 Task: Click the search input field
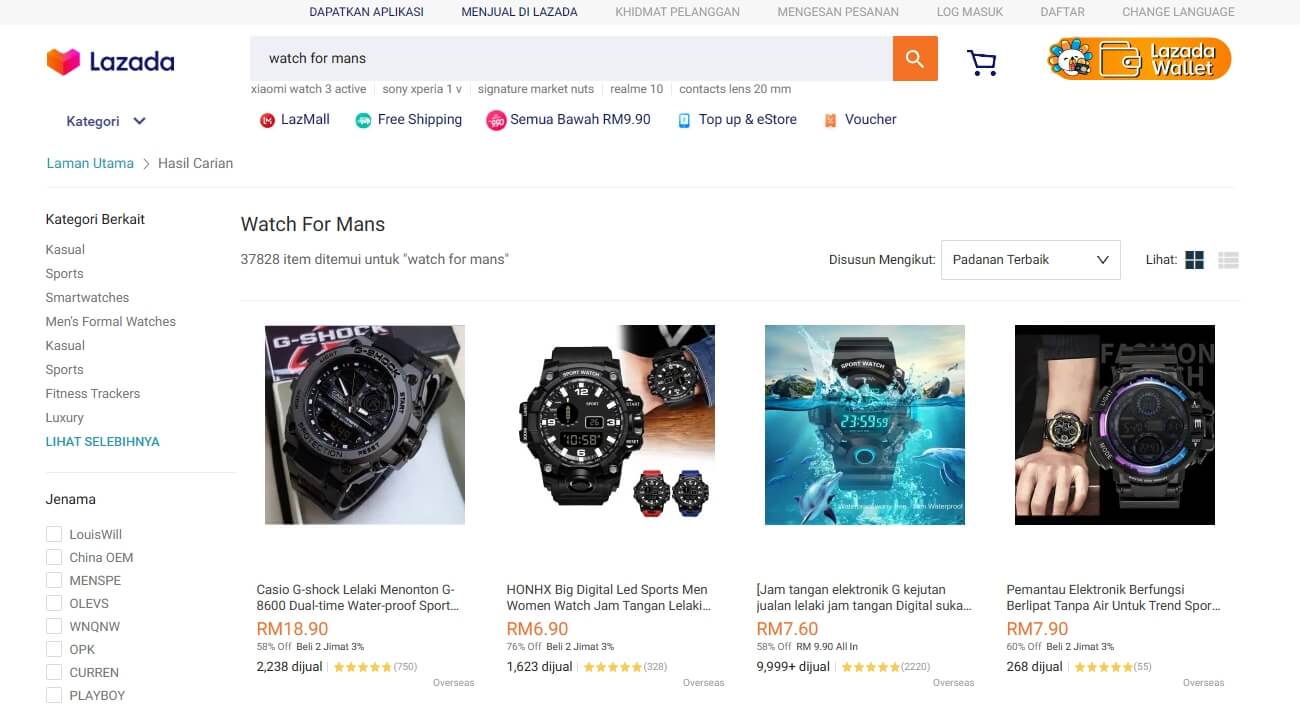tap(571, 58)
